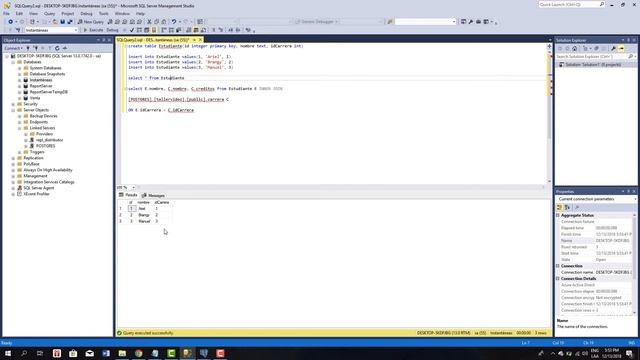Click the Properties wrench icon in Solution Explorer
Image resolution: width=640 pixels, height=360 pixels.
tap(613, 48)
